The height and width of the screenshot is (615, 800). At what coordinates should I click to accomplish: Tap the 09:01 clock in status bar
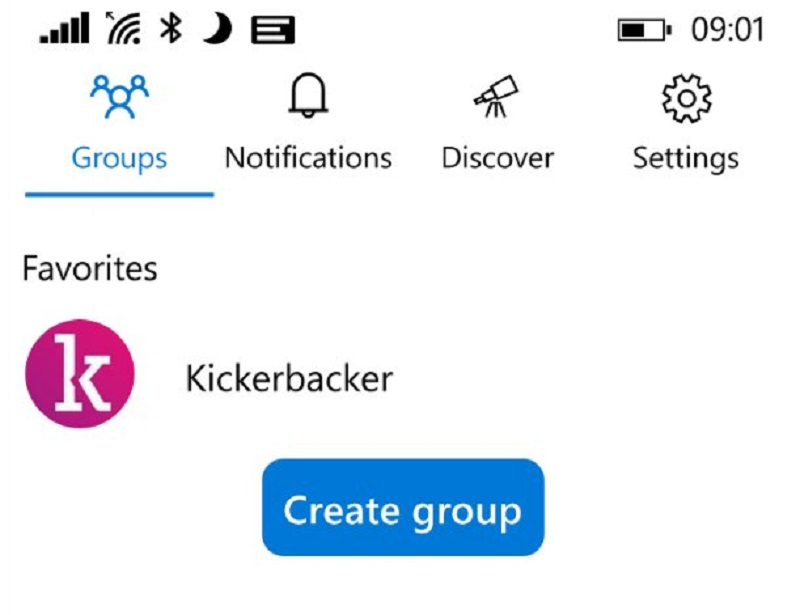pyautogui.click(x=728, y=30)
